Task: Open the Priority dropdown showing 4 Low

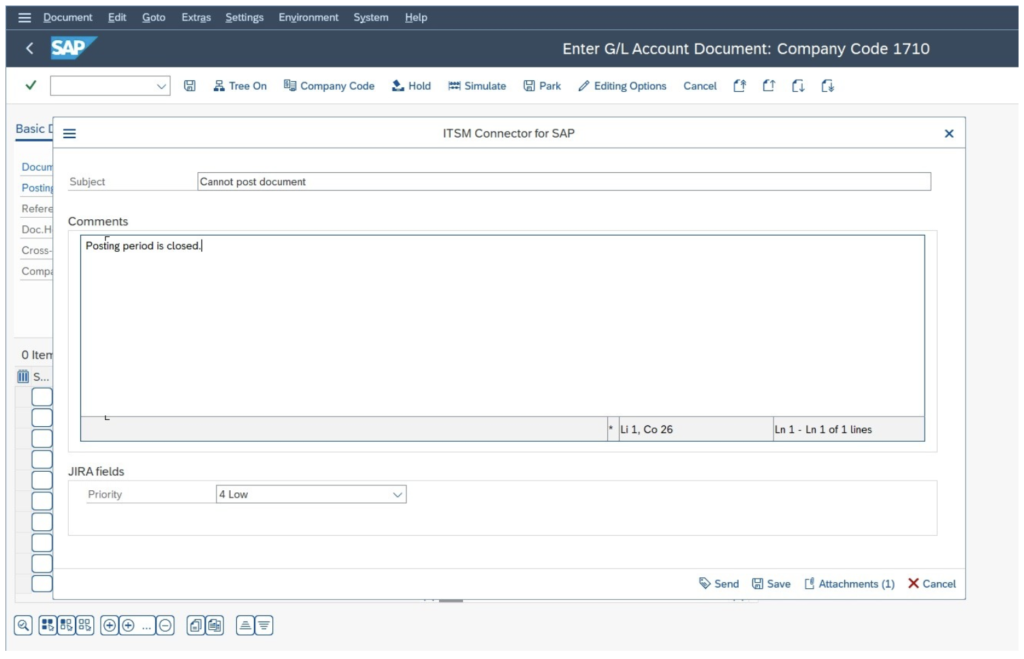Action: click(x=311, y=494)
